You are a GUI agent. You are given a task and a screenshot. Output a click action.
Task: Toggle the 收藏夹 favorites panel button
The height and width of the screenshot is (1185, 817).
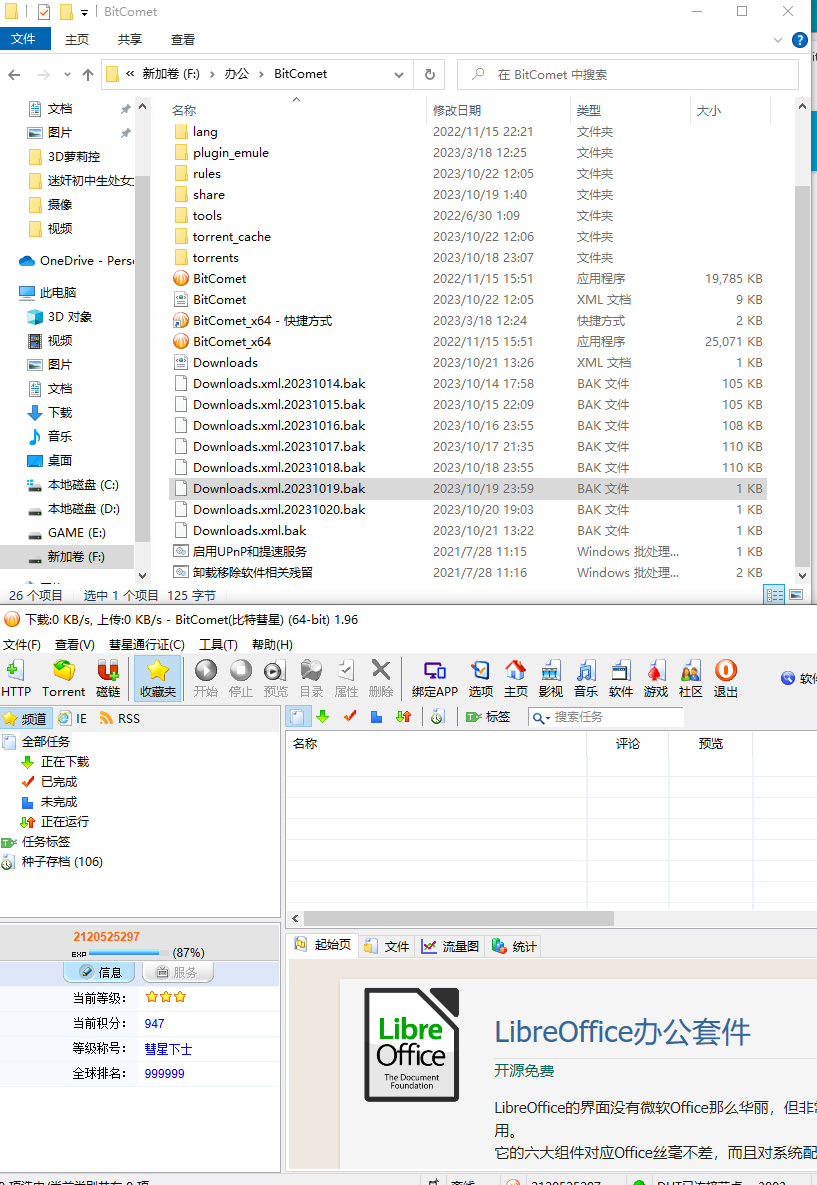click(x=158, y=677)
